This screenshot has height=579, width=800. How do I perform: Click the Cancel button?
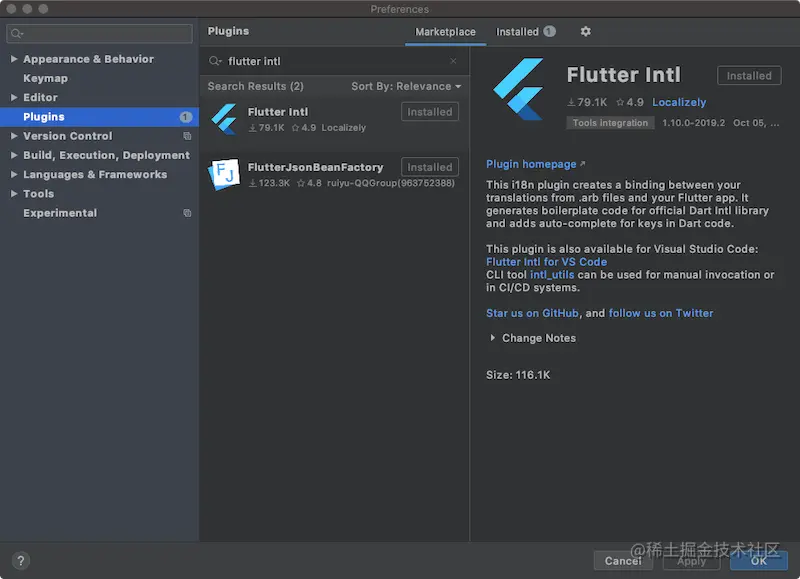pyautogui.click(x=623, y=561)
